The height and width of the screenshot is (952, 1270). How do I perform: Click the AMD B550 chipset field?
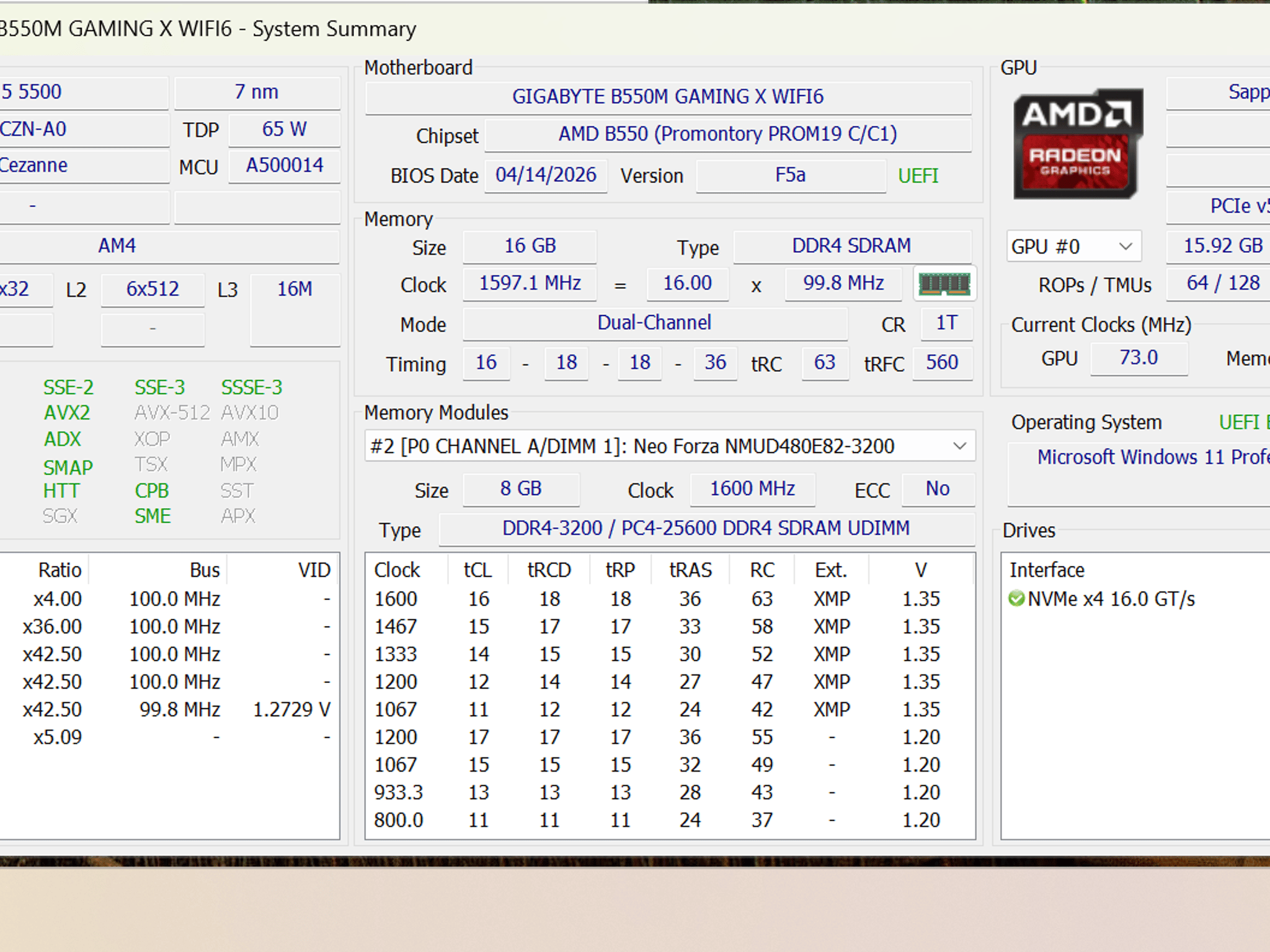coord(727,134)
